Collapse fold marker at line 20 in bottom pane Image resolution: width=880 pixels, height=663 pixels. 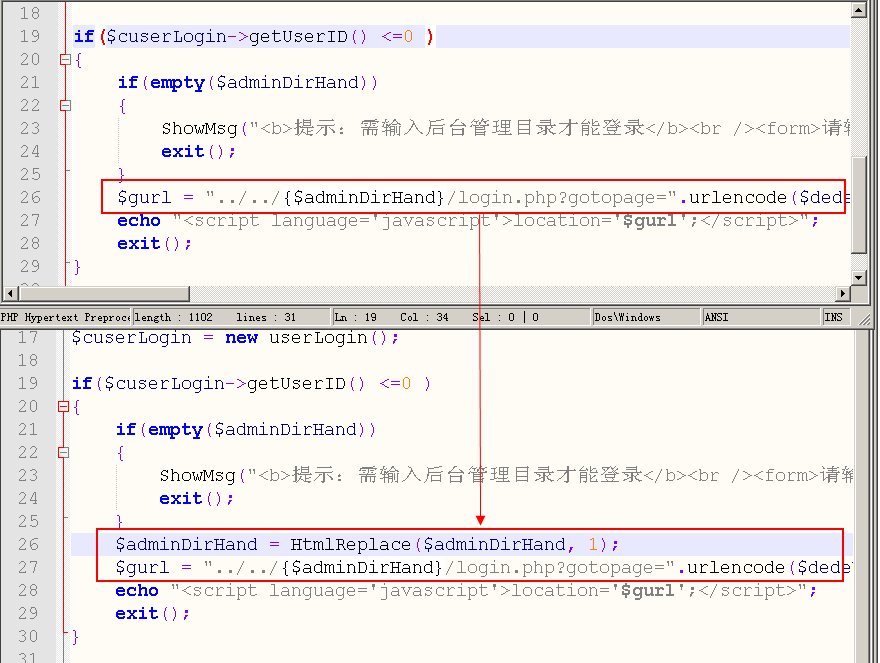pos(65,407)
